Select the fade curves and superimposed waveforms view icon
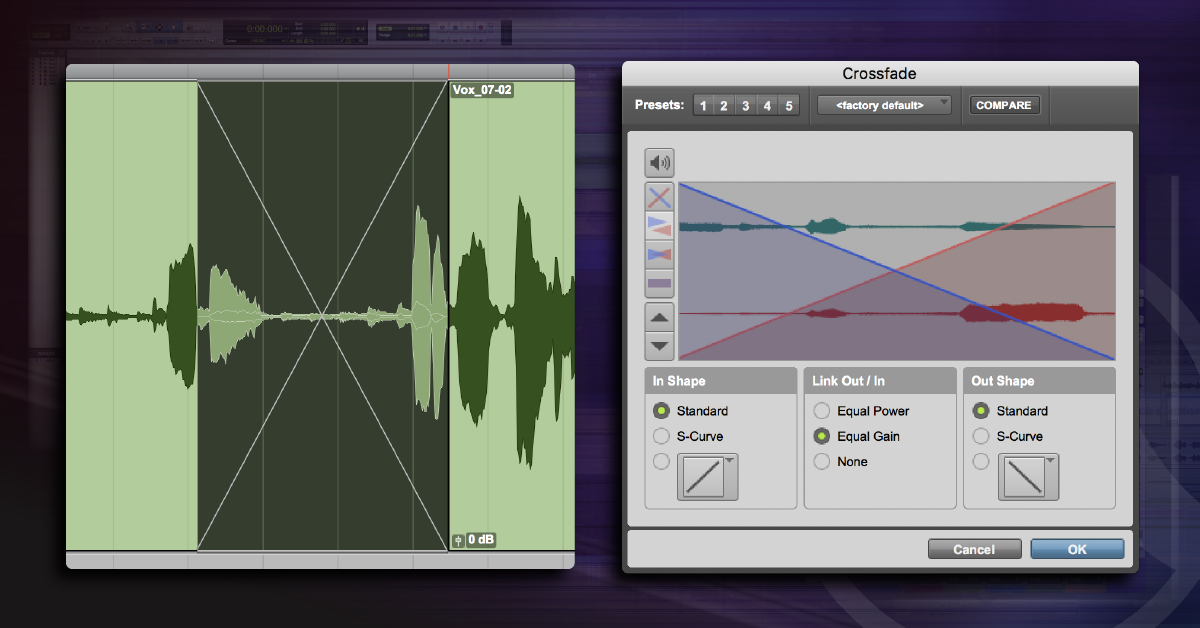 pos(660,255)
